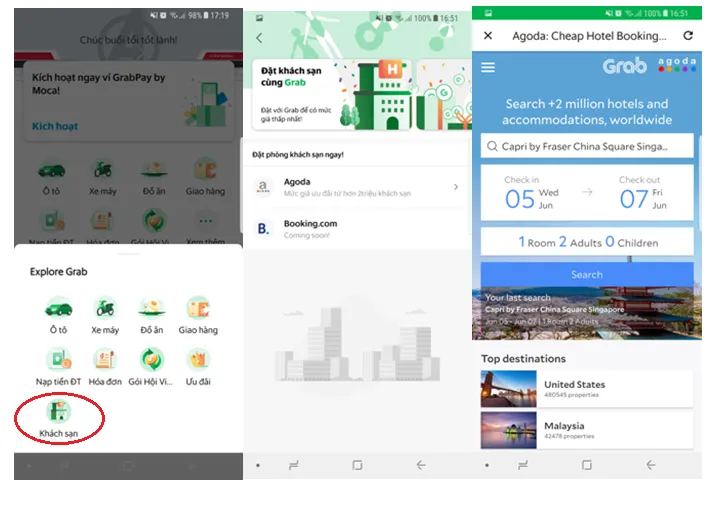Select United States top destination

point(587,389)
